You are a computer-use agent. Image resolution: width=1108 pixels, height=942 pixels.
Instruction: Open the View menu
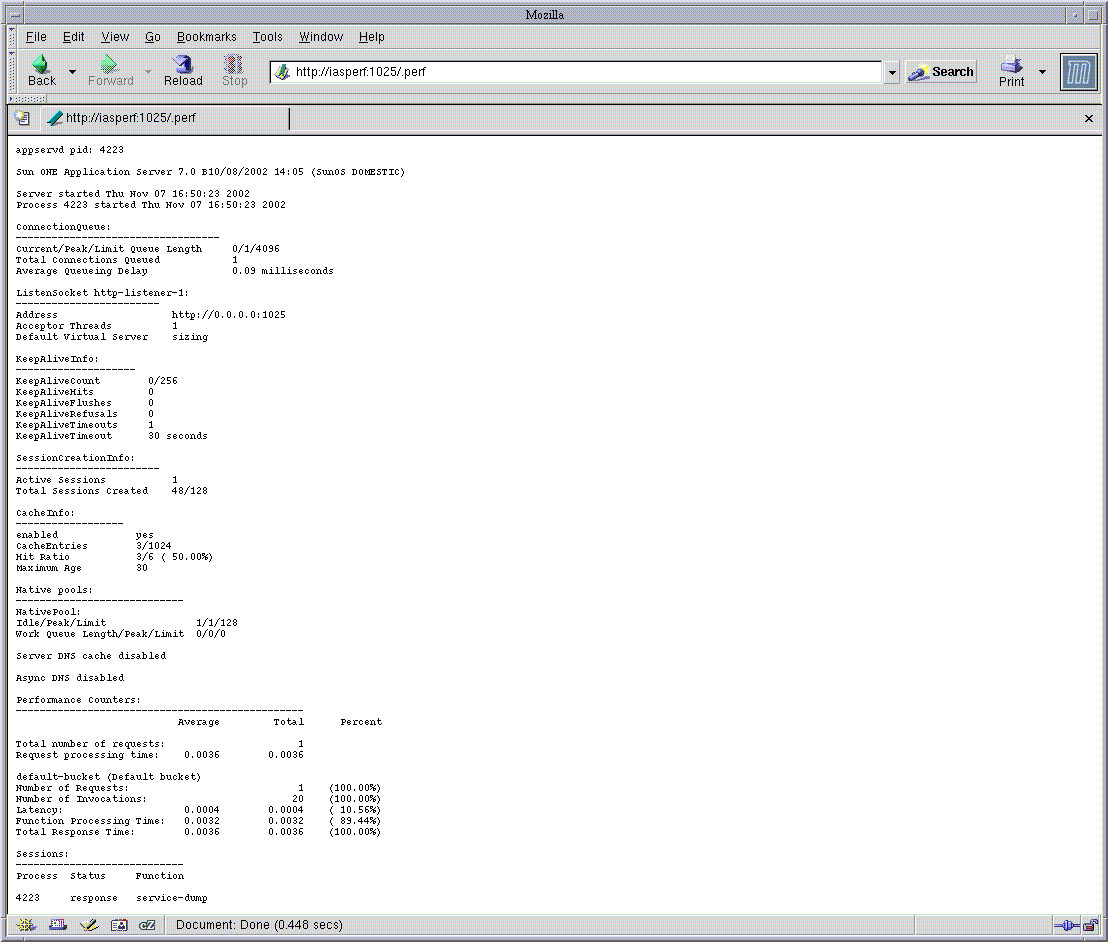coord(115,37)
